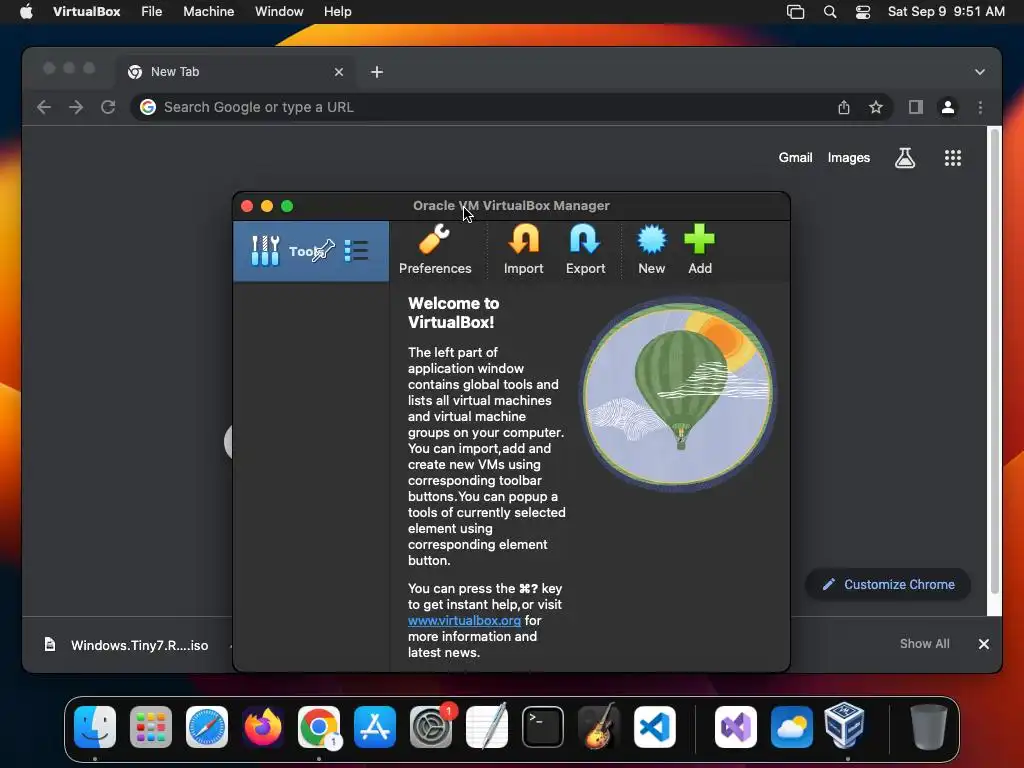1024x768 pixels.
Task: Open the File menu
Action: click(152, 12)
